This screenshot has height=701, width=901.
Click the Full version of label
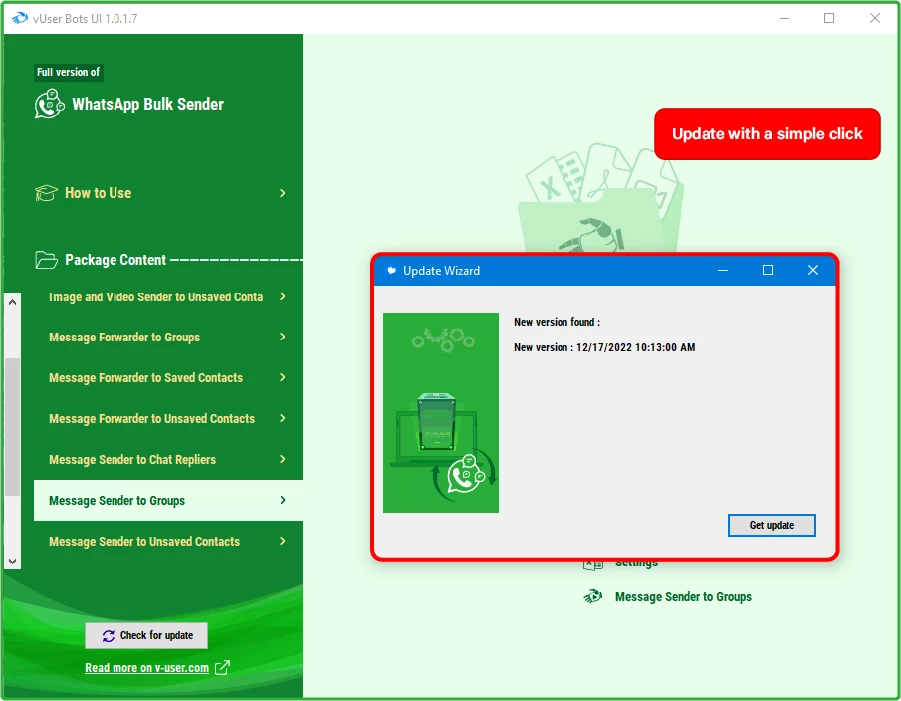(68, 72)
